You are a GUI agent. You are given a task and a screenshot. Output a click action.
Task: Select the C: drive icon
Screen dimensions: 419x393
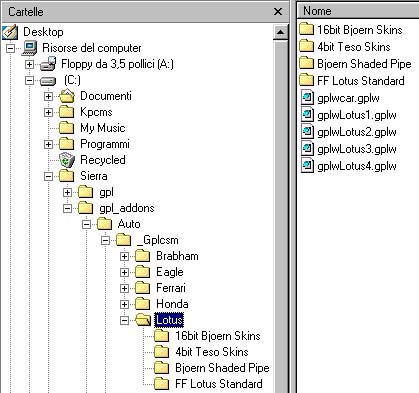pos(48,81)
